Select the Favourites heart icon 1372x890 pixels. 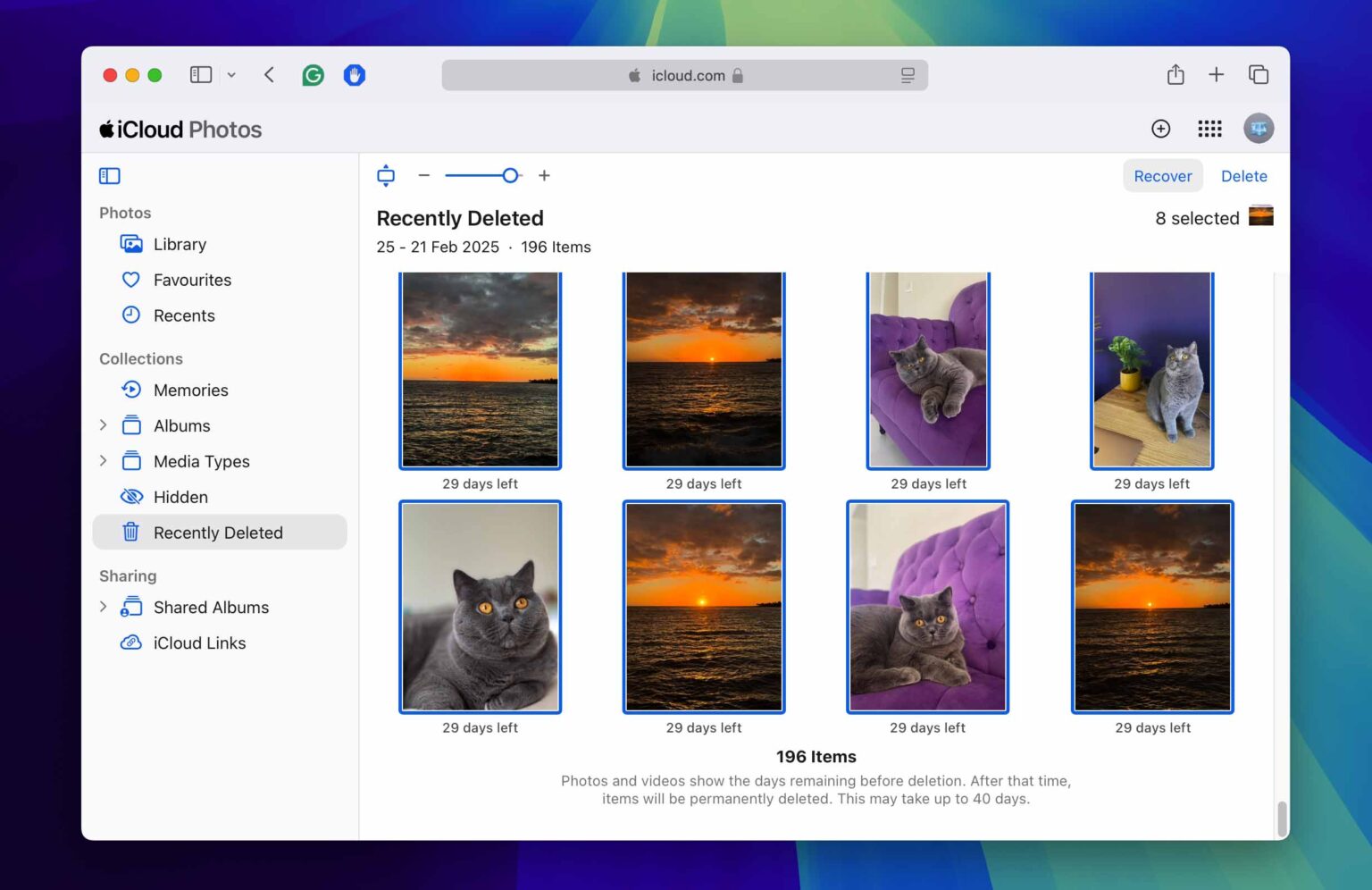tap(130, 279)
